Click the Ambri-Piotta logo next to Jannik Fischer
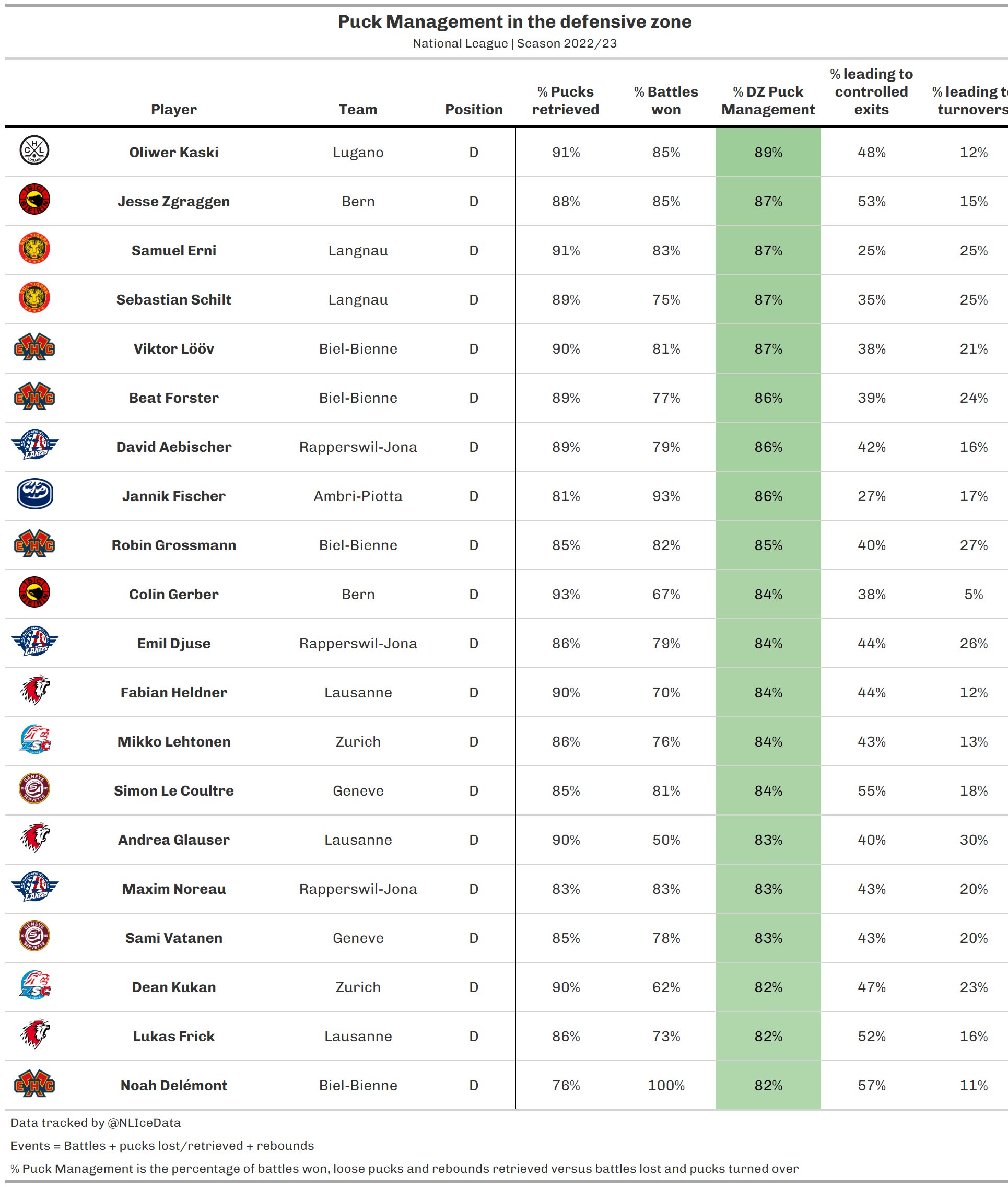This screenshot has width=1008, height=1187. pyautogui.click(x=34, y=494)
